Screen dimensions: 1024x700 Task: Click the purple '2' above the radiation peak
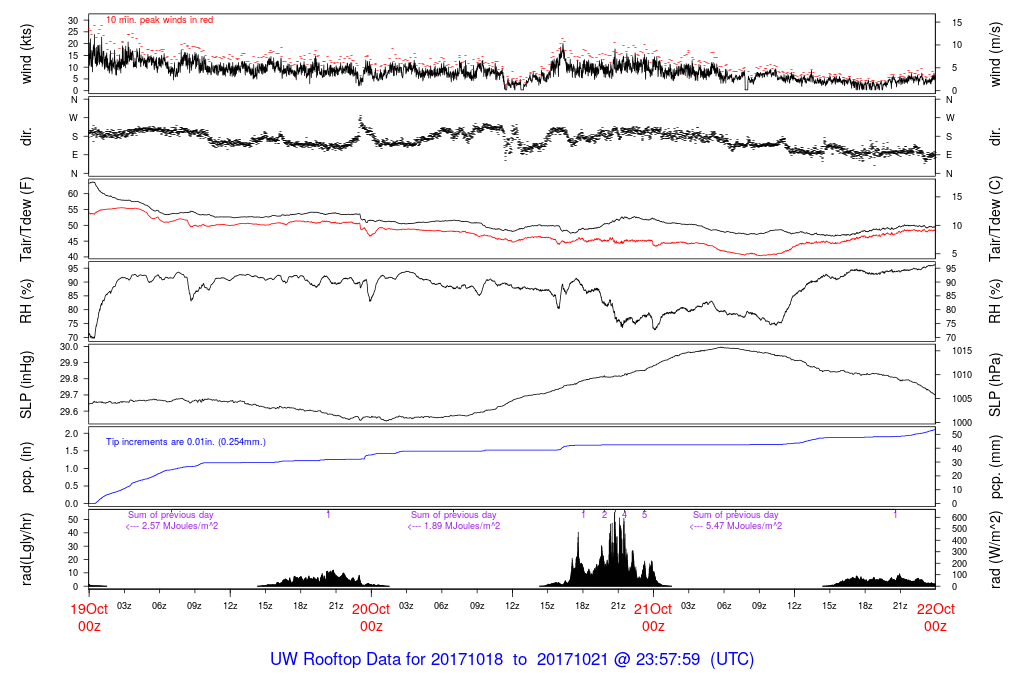coord(605,515)
